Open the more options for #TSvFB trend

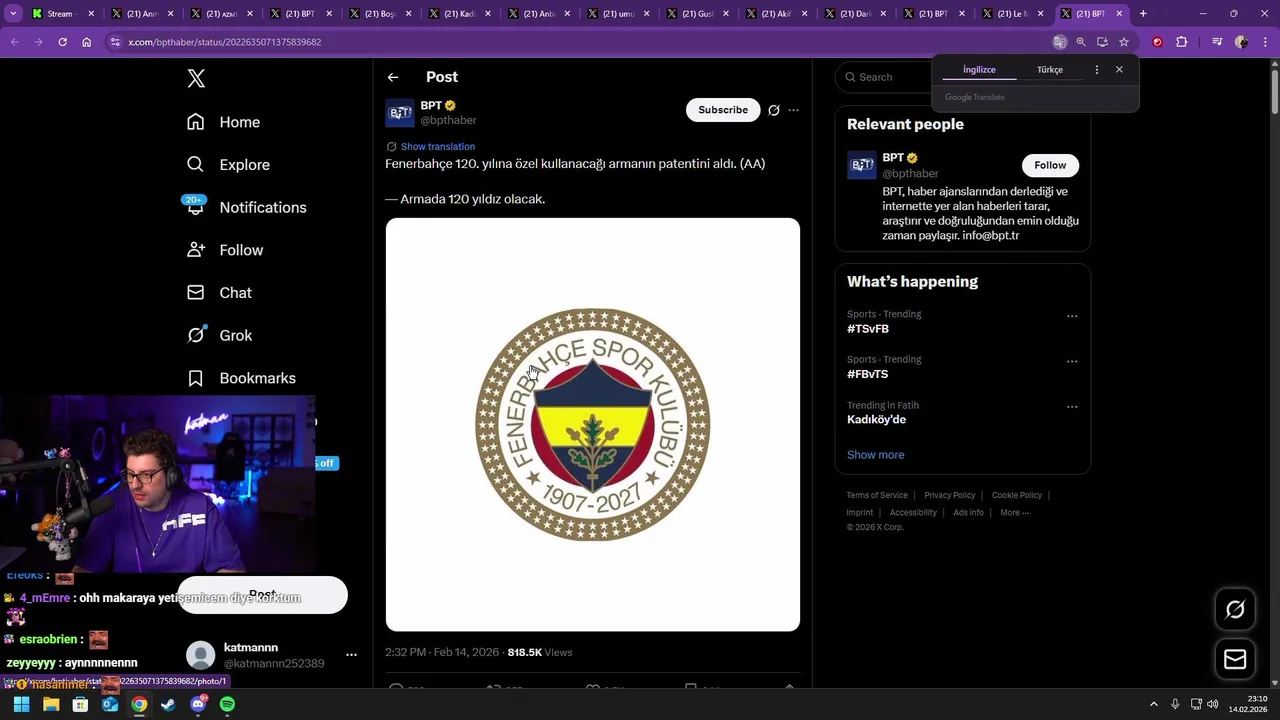pos(1072,316)
